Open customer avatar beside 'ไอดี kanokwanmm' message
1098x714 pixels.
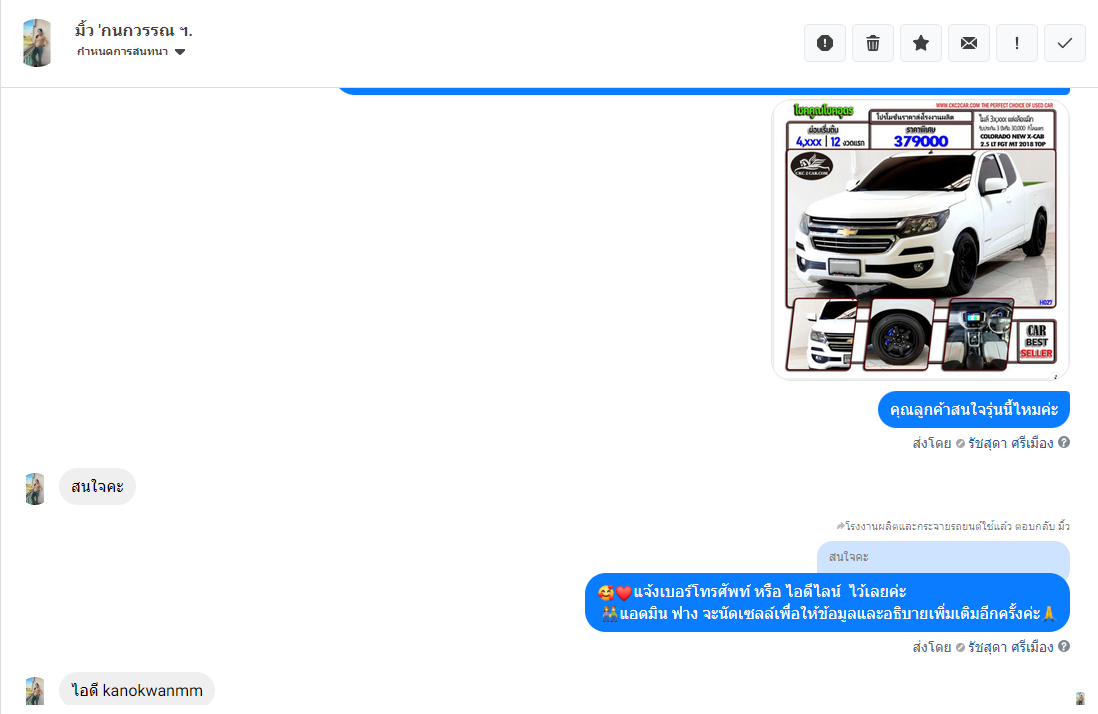click(x=35, y=692)
